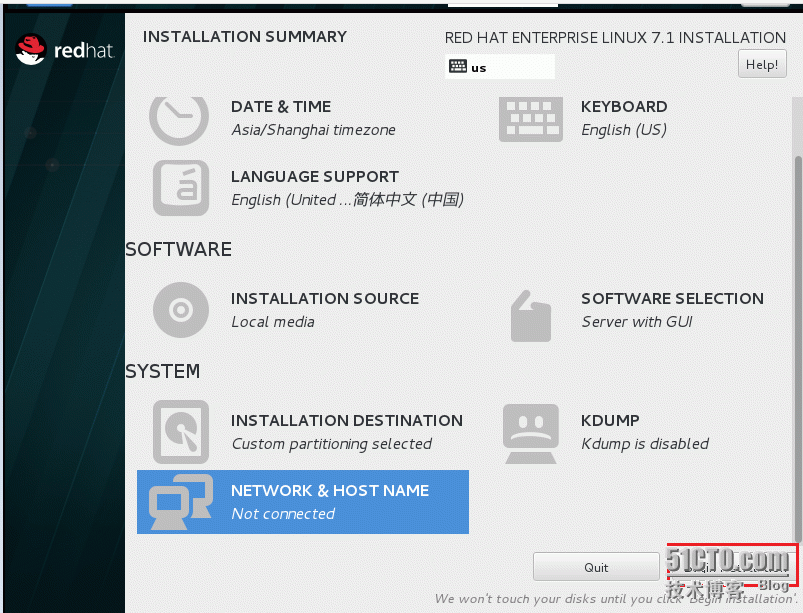Open INSTALLATION SOURCE title
The image size is (803, 613).
pyautogui.click(x=325, y=299)
